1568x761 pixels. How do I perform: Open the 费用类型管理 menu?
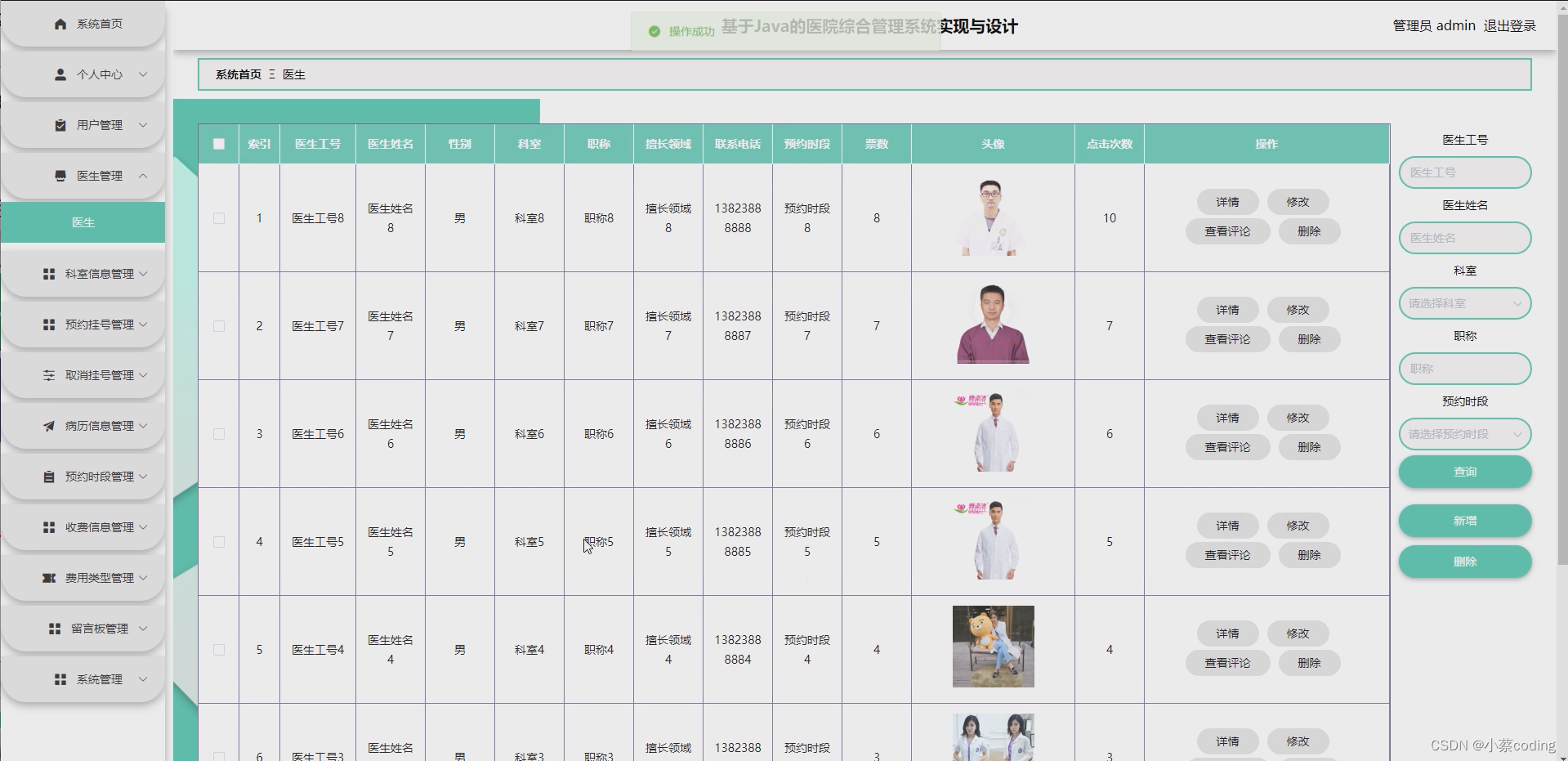83,578
